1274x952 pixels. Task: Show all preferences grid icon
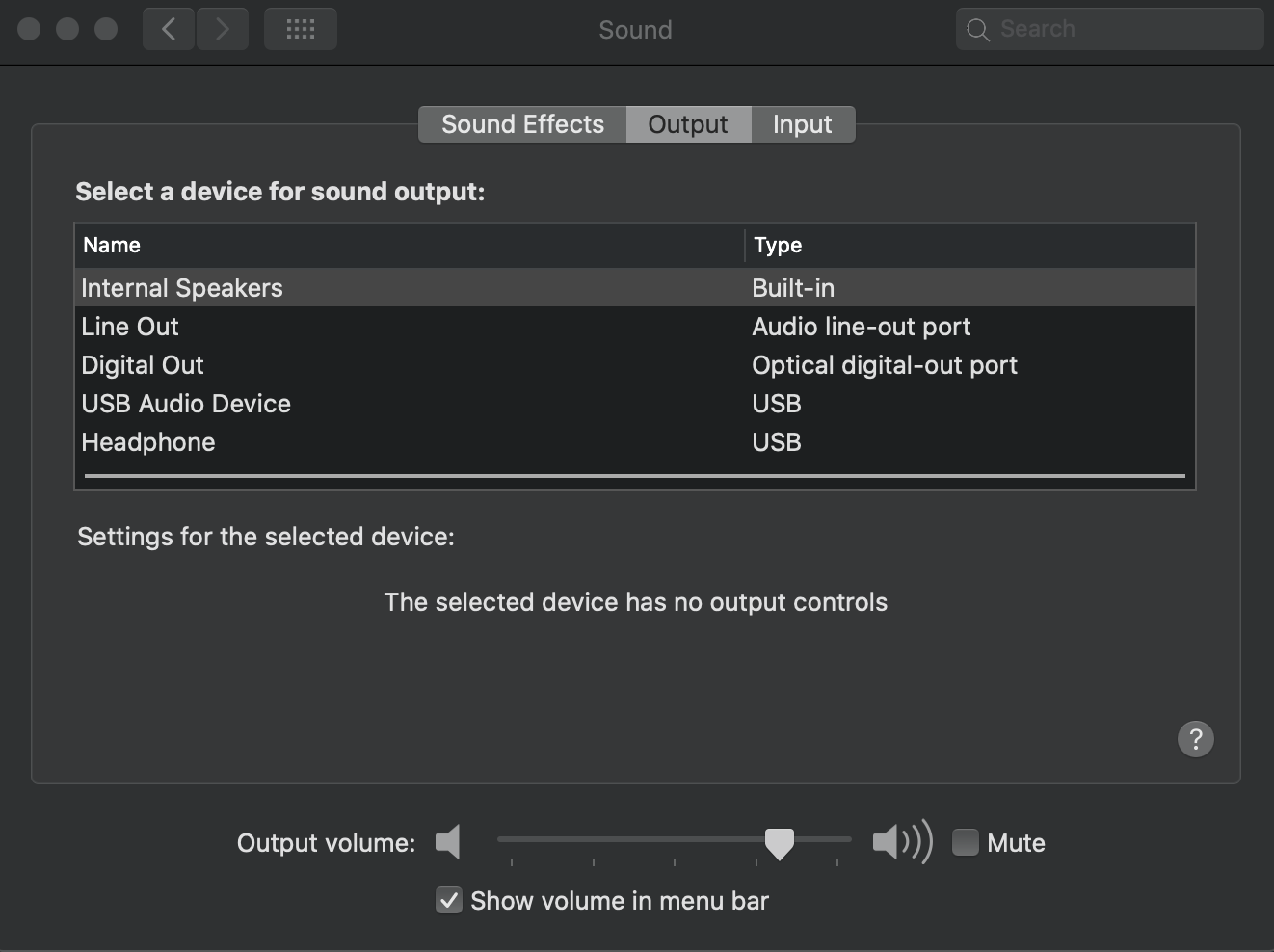click(x=300, y=29)
